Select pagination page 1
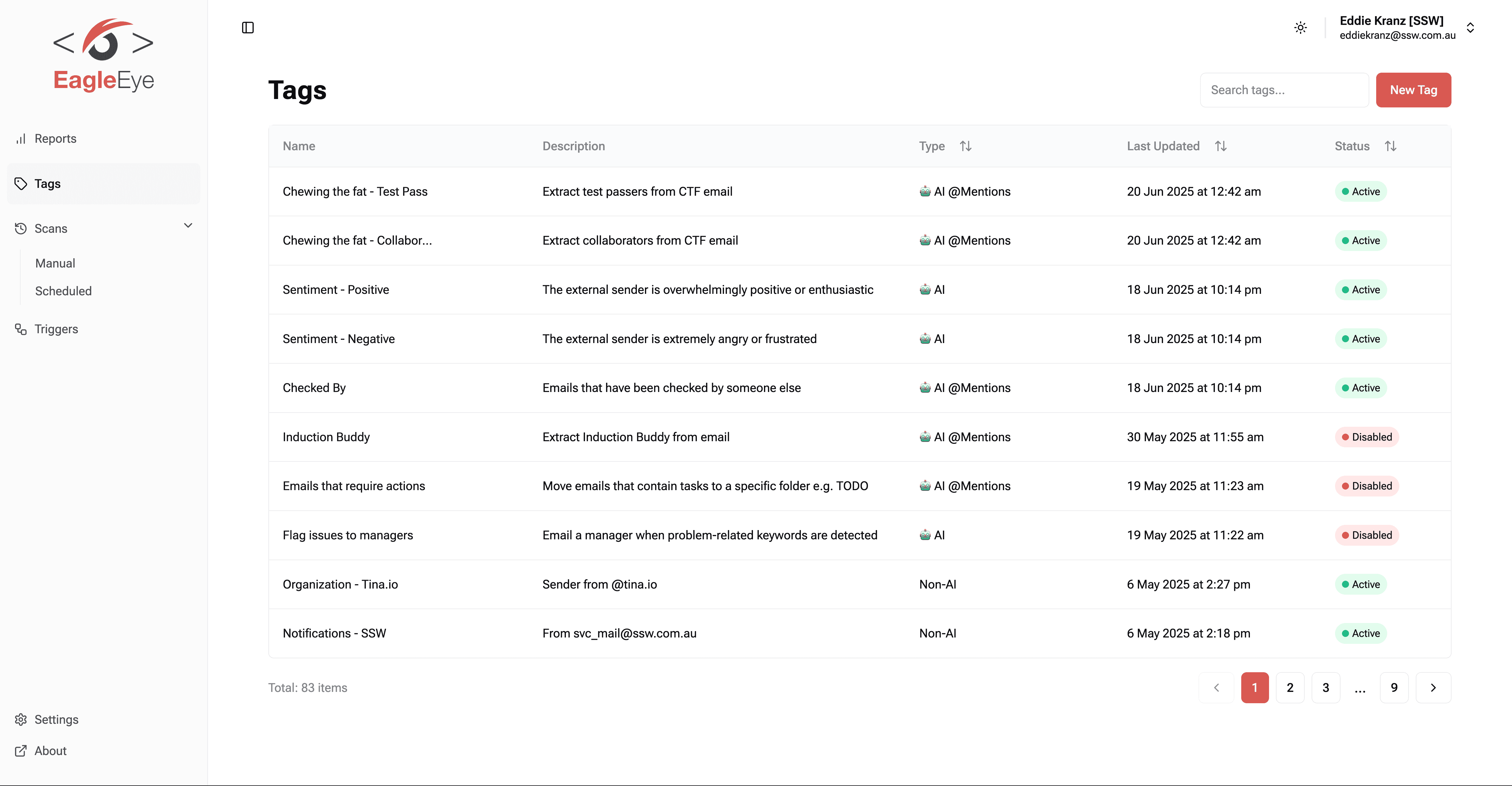Screen dimensions: 1512x786 point(1254,688)
